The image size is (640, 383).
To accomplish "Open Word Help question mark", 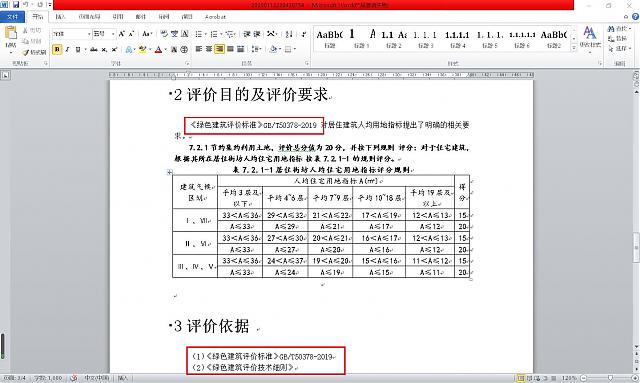I will pyautogui.click(x=635, y=17).
